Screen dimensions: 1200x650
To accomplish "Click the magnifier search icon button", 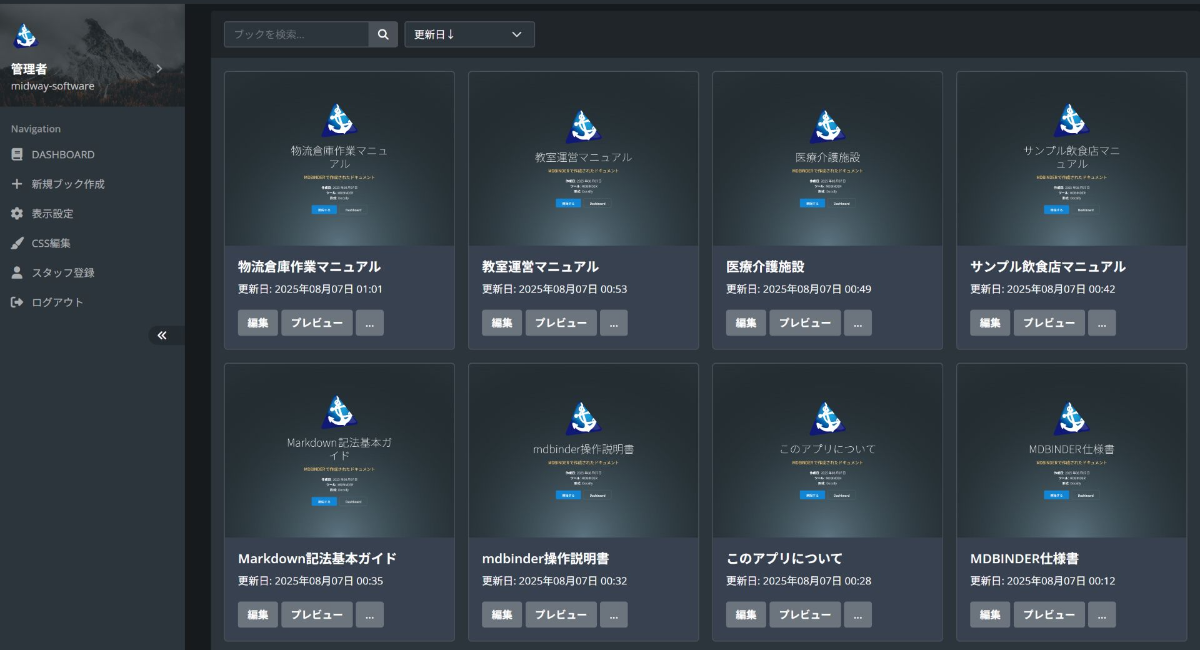I will [x=383, y=34].
